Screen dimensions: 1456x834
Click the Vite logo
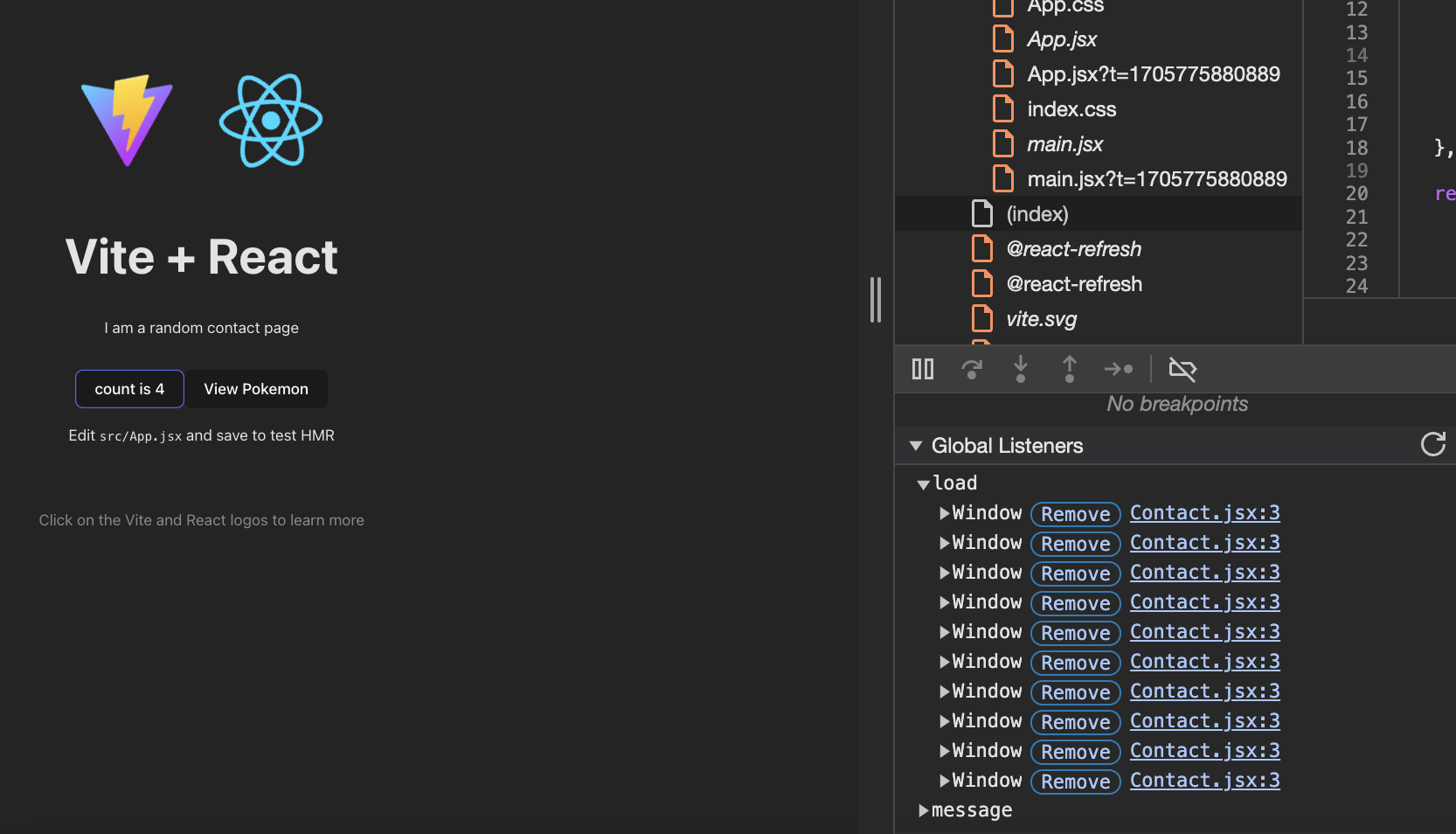[x=127, y=121]
